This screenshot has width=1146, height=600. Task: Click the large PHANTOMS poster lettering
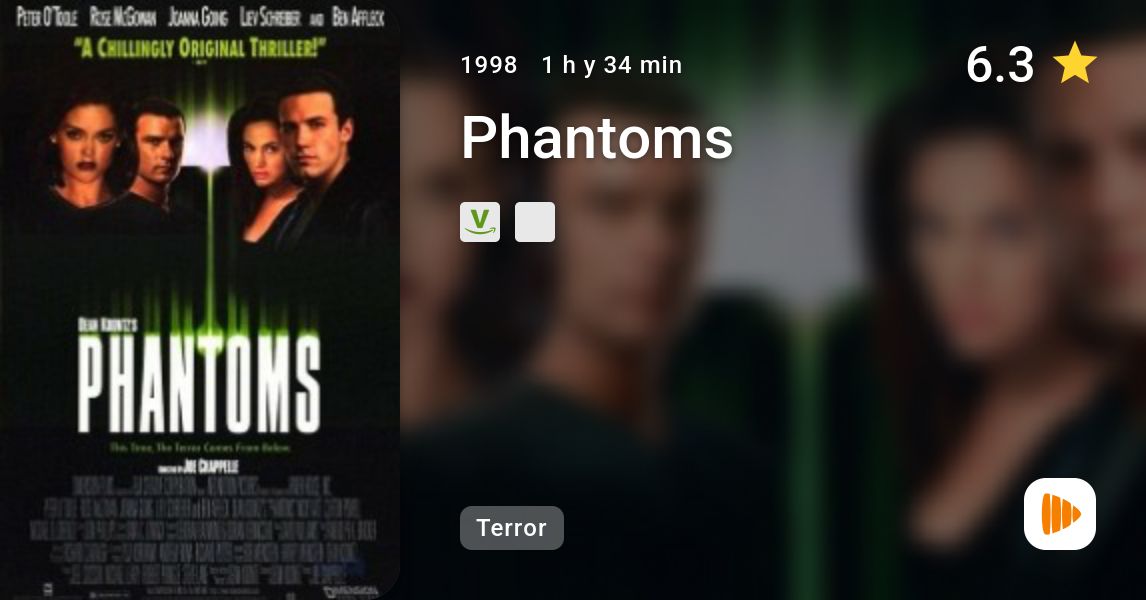coord(199,383)
